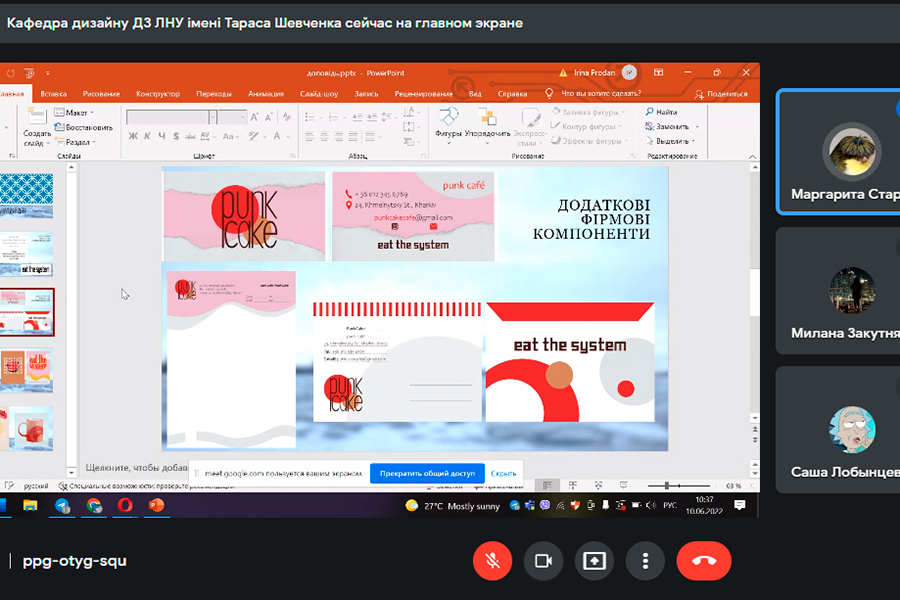Unmute the microphone in Meet
This screenshot has width=900, height=600.
492,561
